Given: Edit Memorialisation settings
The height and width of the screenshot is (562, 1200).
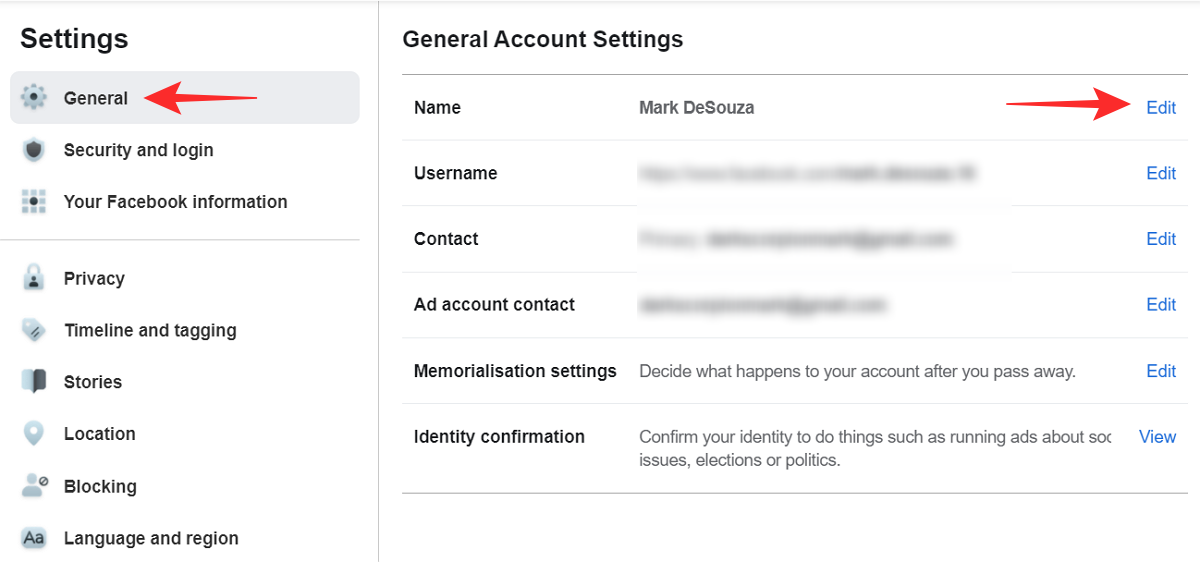Looking at the screenshot, I should 1160,371.
